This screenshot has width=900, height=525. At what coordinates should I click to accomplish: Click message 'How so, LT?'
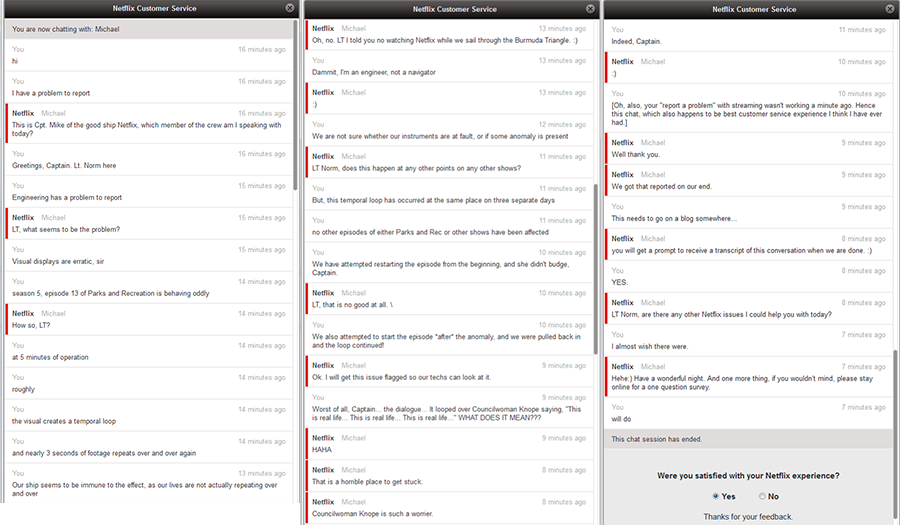coord(31,325)
